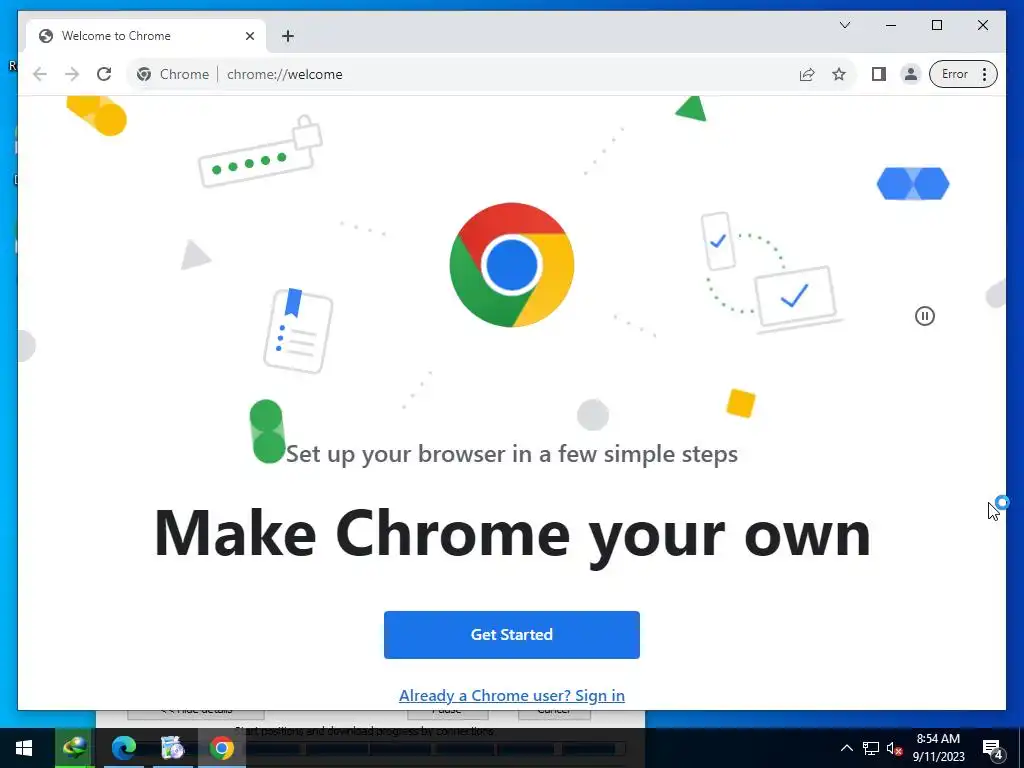This screenshot has height=768, width=1024.
Task: Go forward to the next page
Action: pos(72,74)
